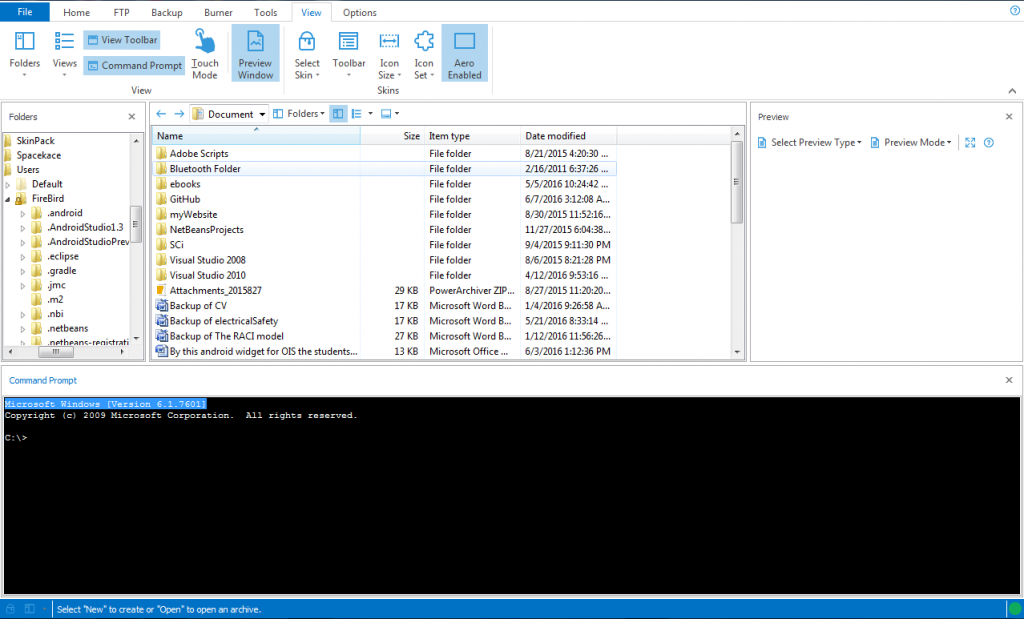The image size is (1024, 619).
Task: Close the Preview panel
Action: [x=1010, y=117]
